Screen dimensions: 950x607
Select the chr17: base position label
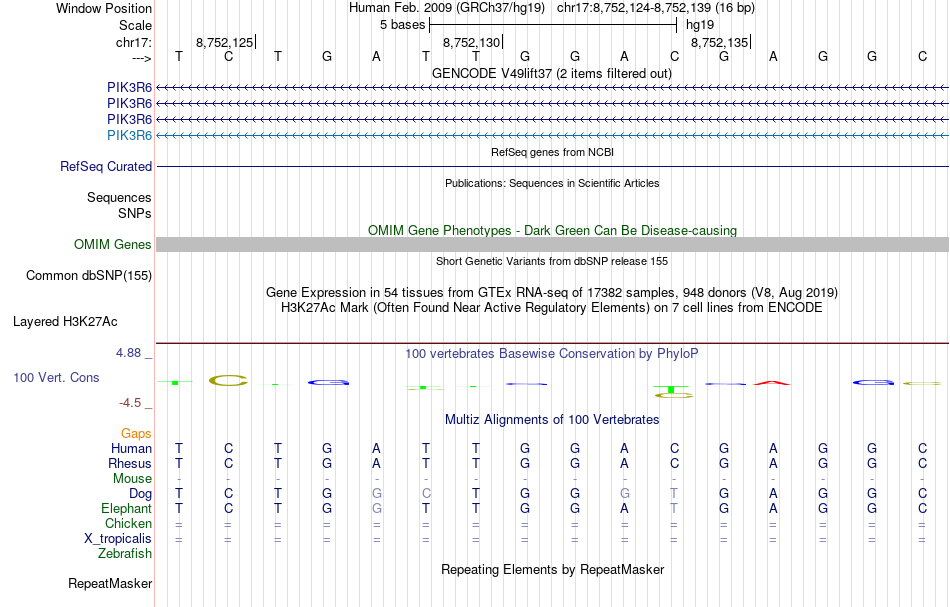133,42
